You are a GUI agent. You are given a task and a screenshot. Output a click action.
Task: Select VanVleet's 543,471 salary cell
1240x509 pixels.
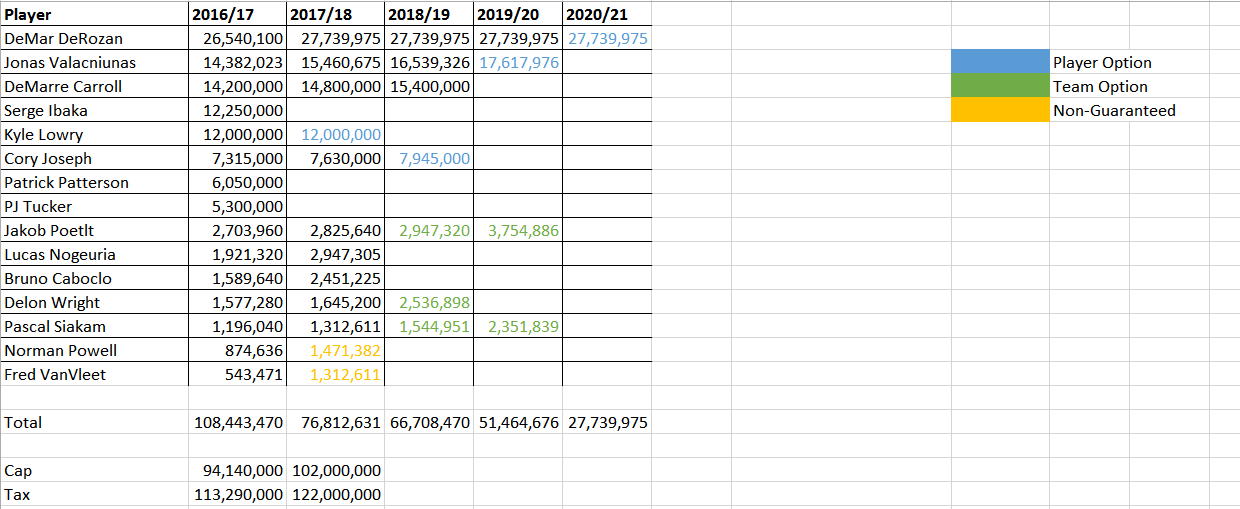237,374
